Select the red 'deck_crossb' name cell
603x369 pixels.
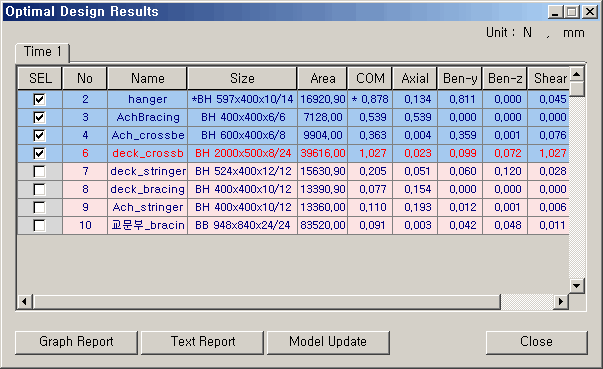148,154
